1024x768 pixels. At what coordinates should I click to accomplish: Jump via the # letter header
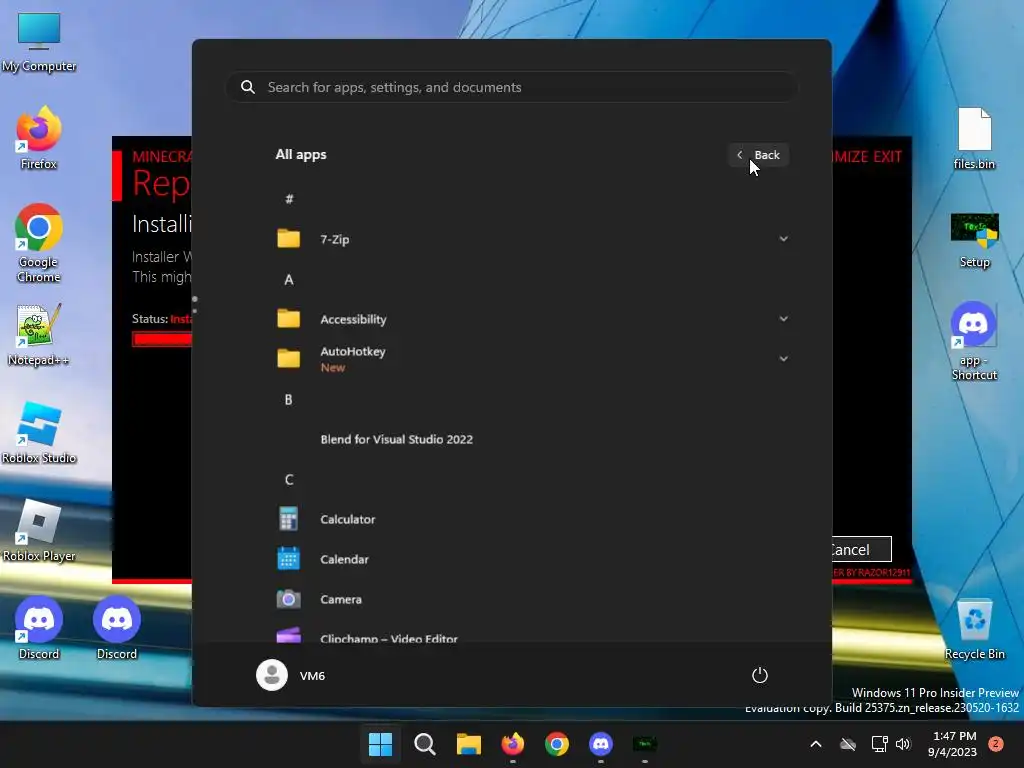289,199
